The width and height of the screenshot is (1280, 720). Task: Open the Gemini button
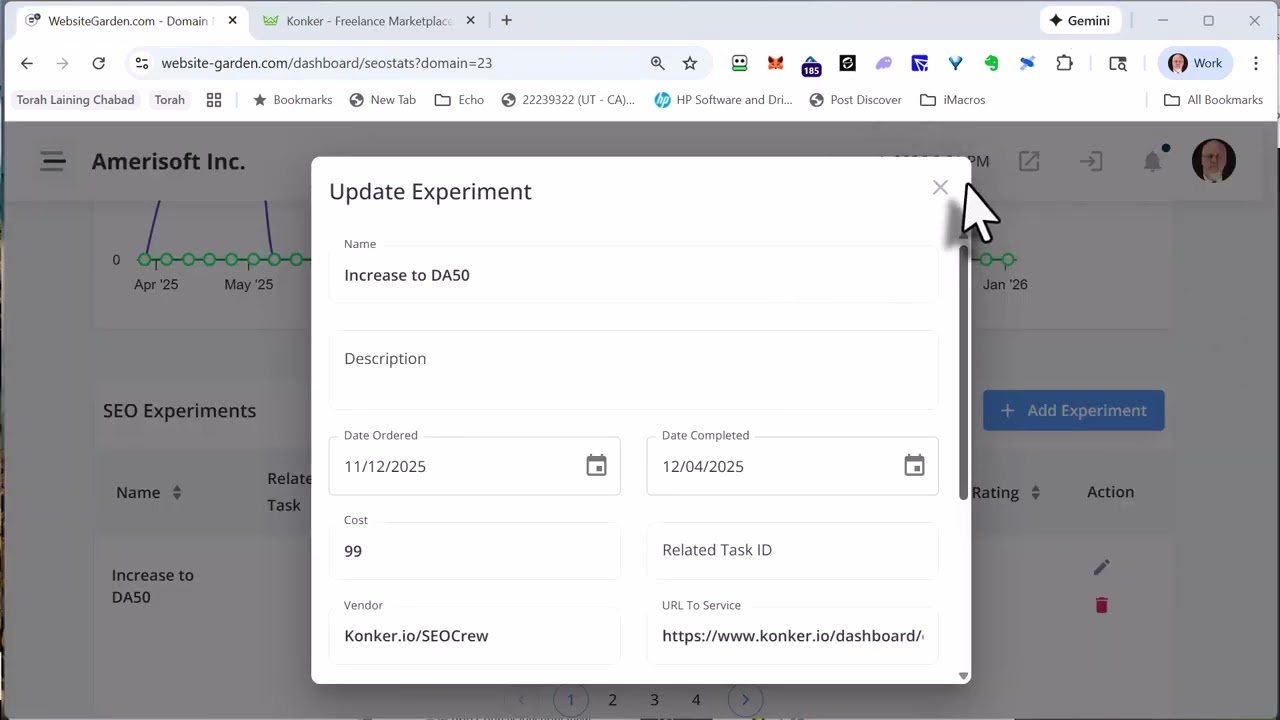[x=1079, y=20]
